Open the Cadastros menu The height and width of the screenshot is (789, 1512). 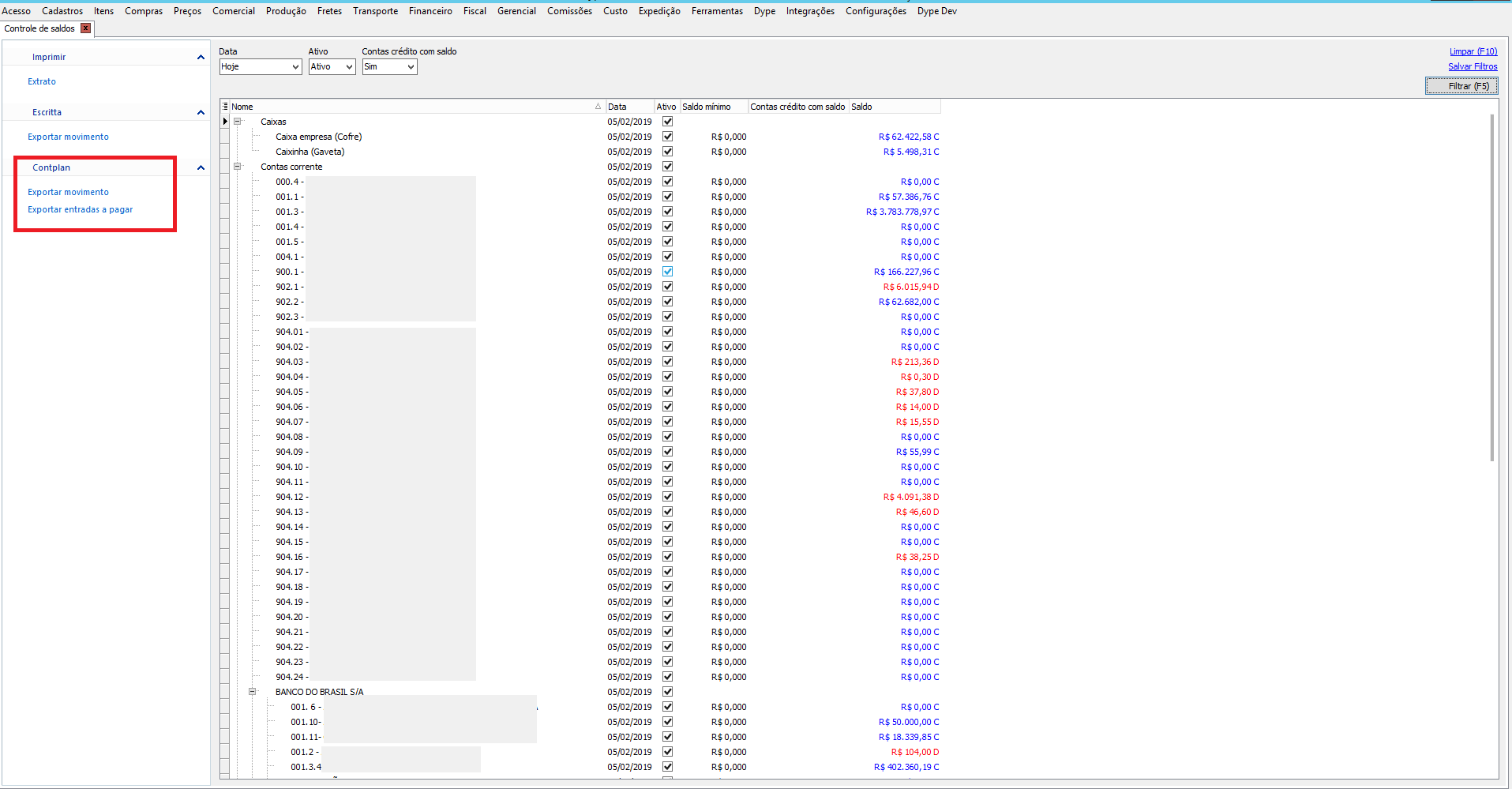(x=62, y=11)
